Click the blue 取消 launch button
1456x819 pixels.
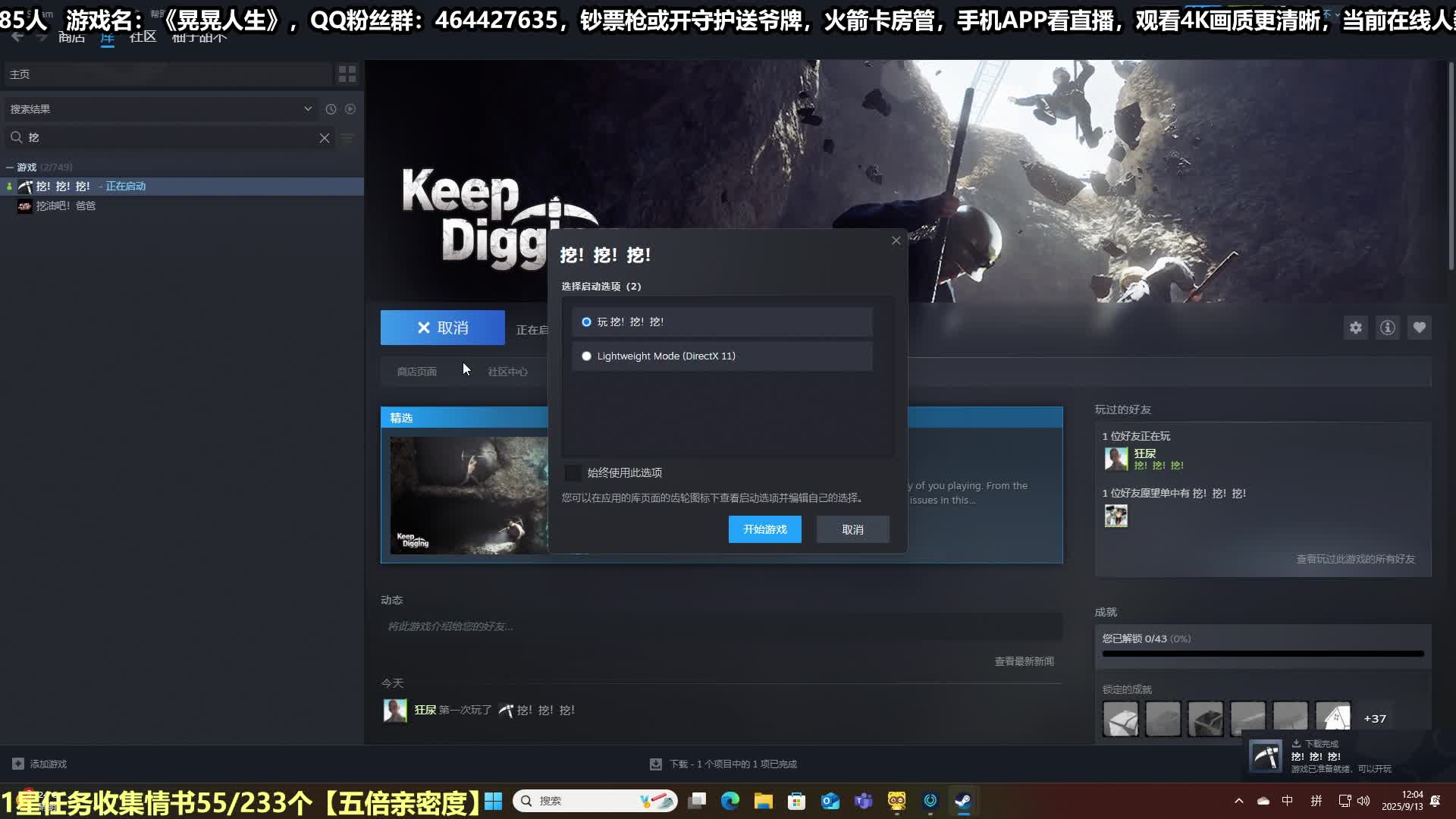[443, 328]
